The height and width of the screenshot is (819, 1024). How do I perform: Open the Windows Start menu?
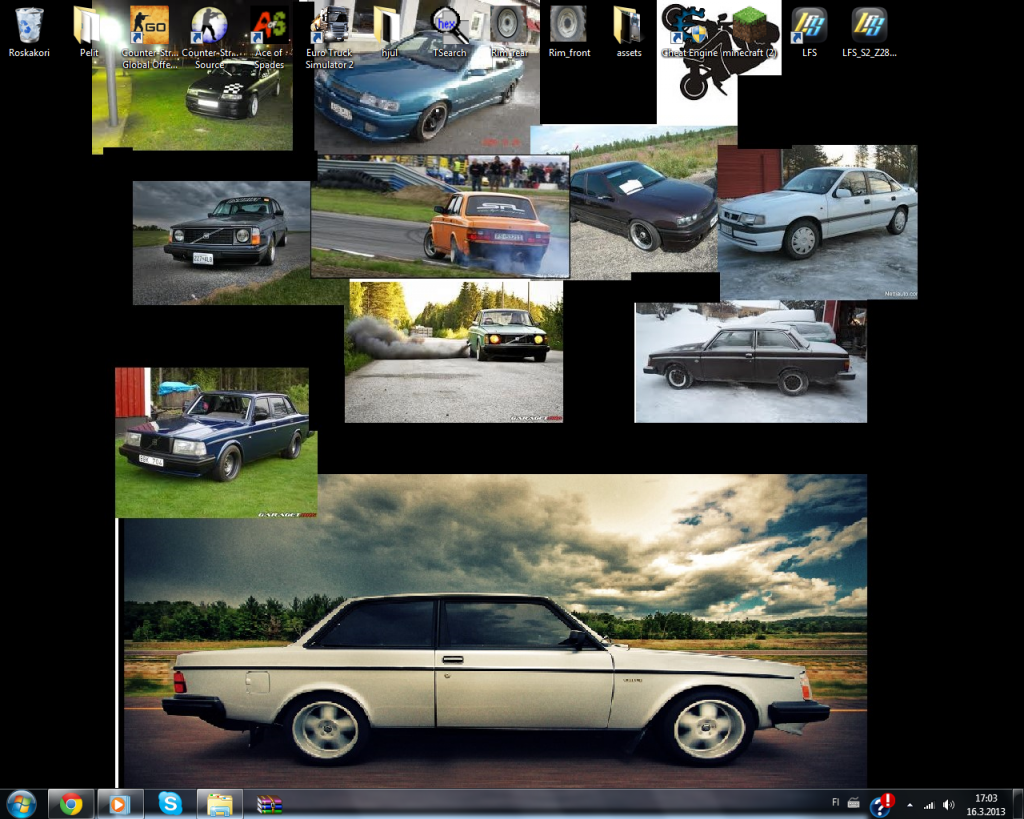click(22, 804)
